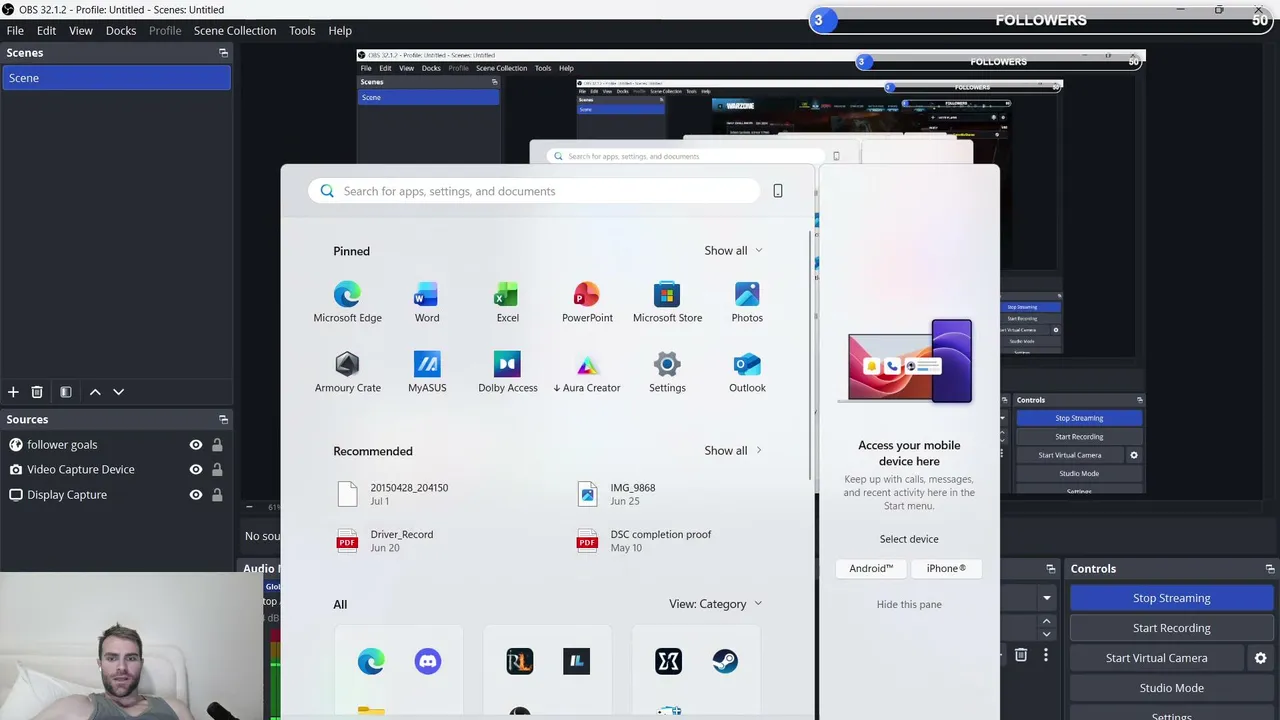
Task: Select the follower goals source row
Action: pyautogui.click(x=116, y=445)
